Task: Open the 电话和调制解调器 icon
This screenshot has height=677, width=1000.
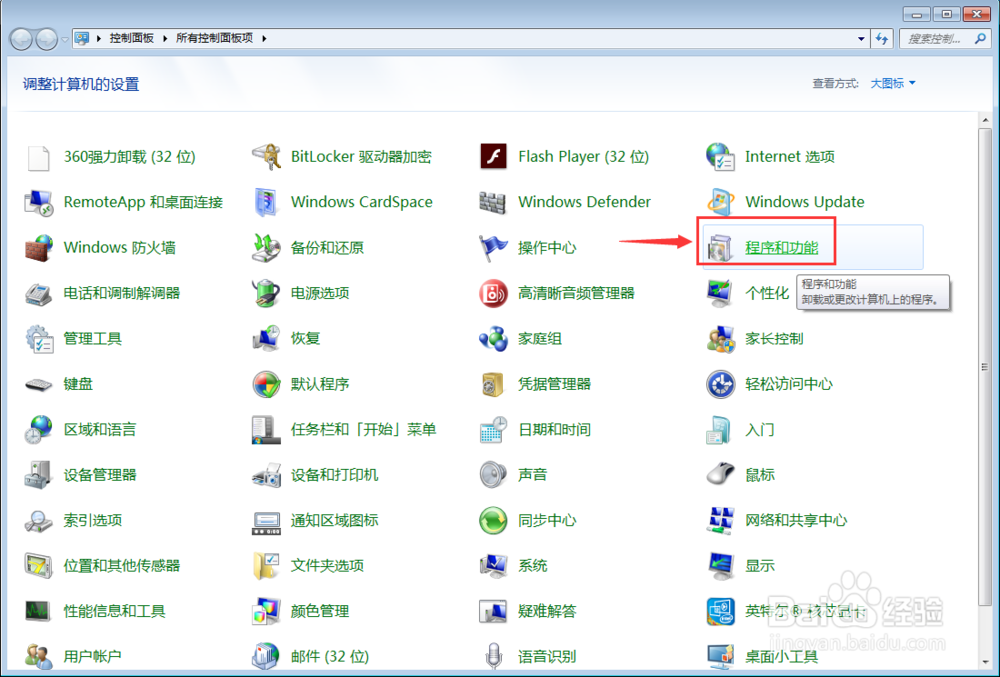Action: coord(38,294)
